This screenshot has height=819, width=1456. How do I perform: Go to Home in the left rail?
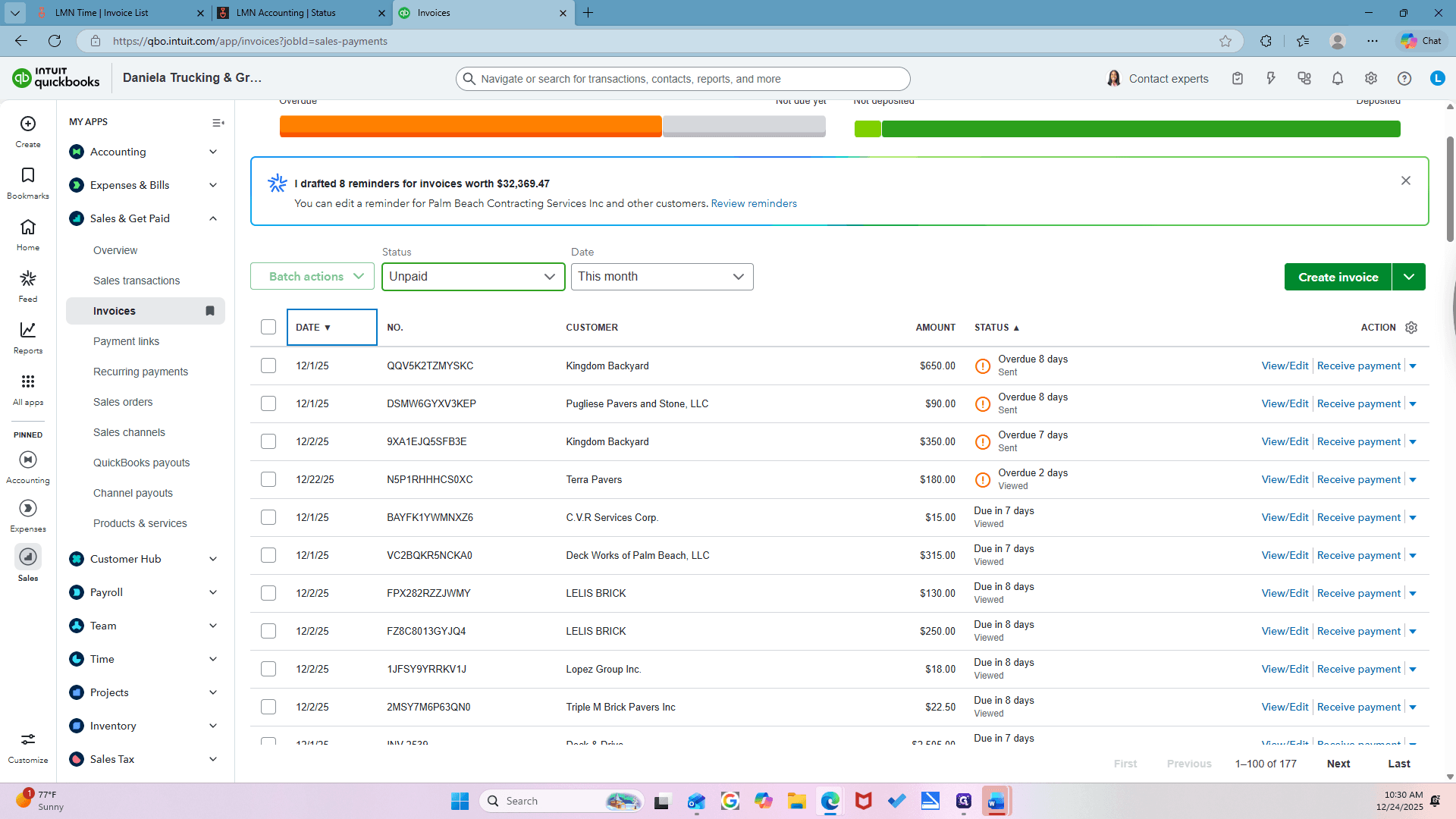click(x=28, y=227)
